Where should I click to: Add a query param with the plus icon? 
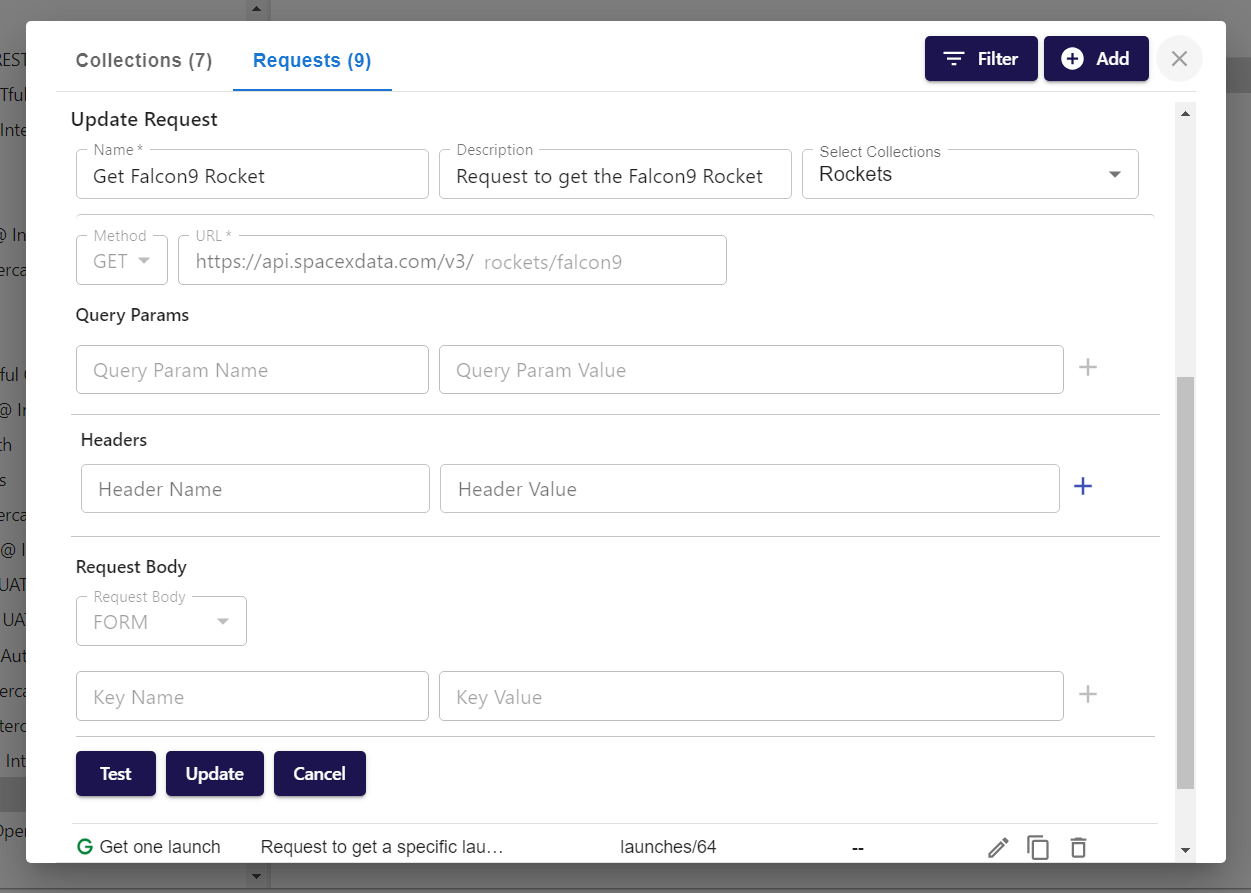click(x=1088, y=367)
